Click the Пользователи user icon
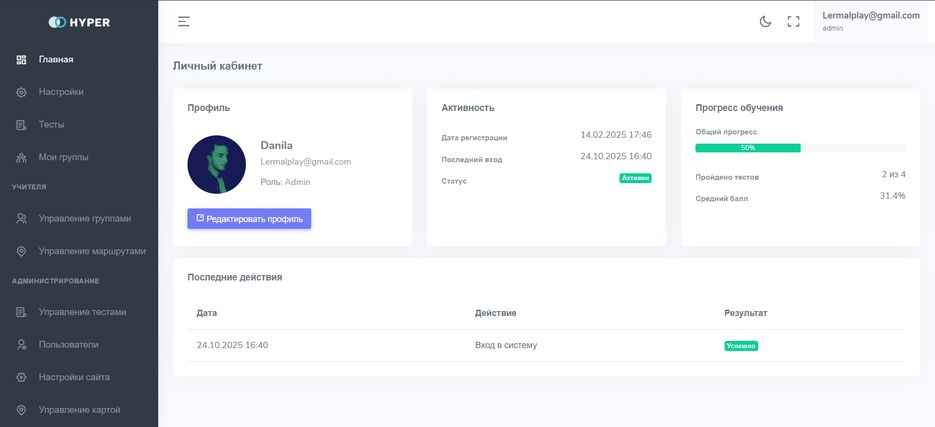This screenshot has height=427, width=935. tap(21, 345)
